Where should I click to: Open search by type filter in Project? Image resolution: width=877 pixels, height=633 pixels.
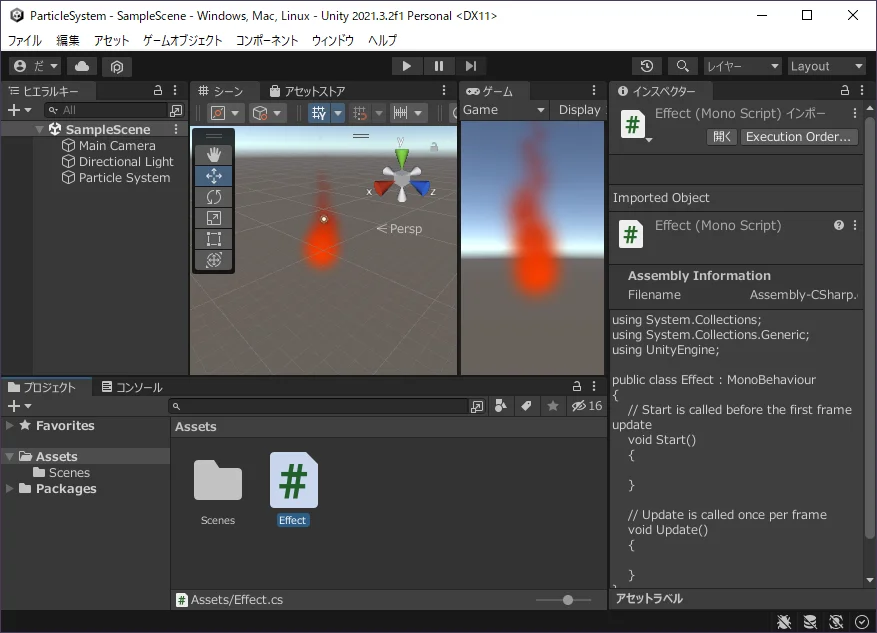[501, 406]
